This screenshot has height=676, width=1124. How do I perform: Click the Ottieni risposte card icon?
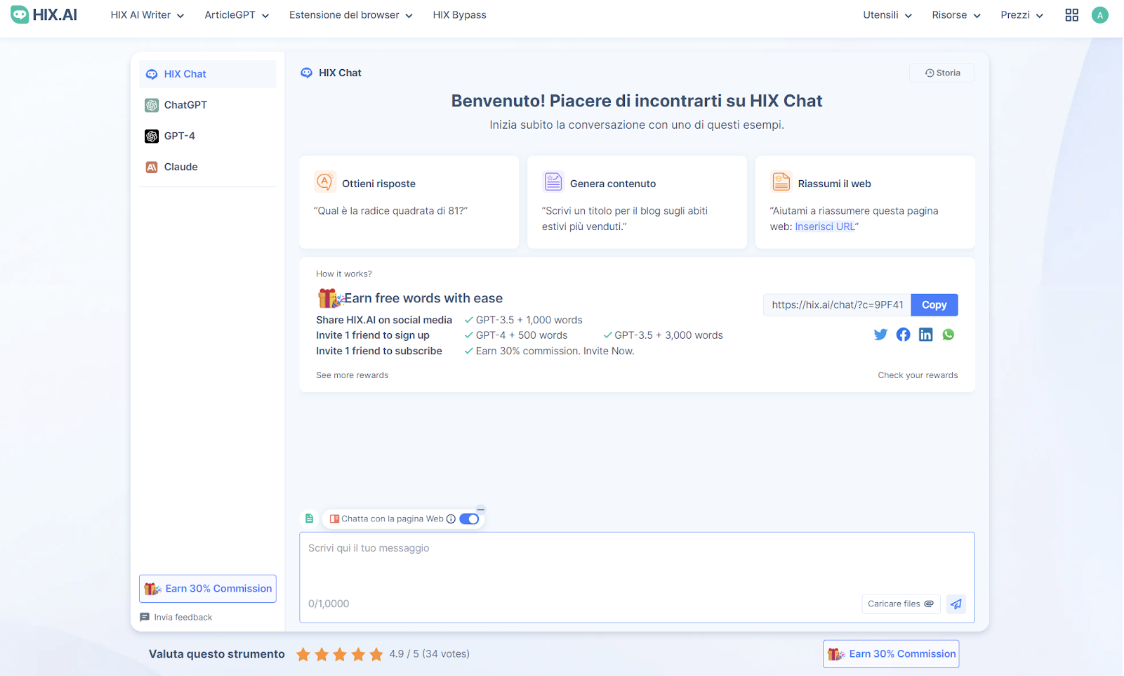[x=325, y=182]
